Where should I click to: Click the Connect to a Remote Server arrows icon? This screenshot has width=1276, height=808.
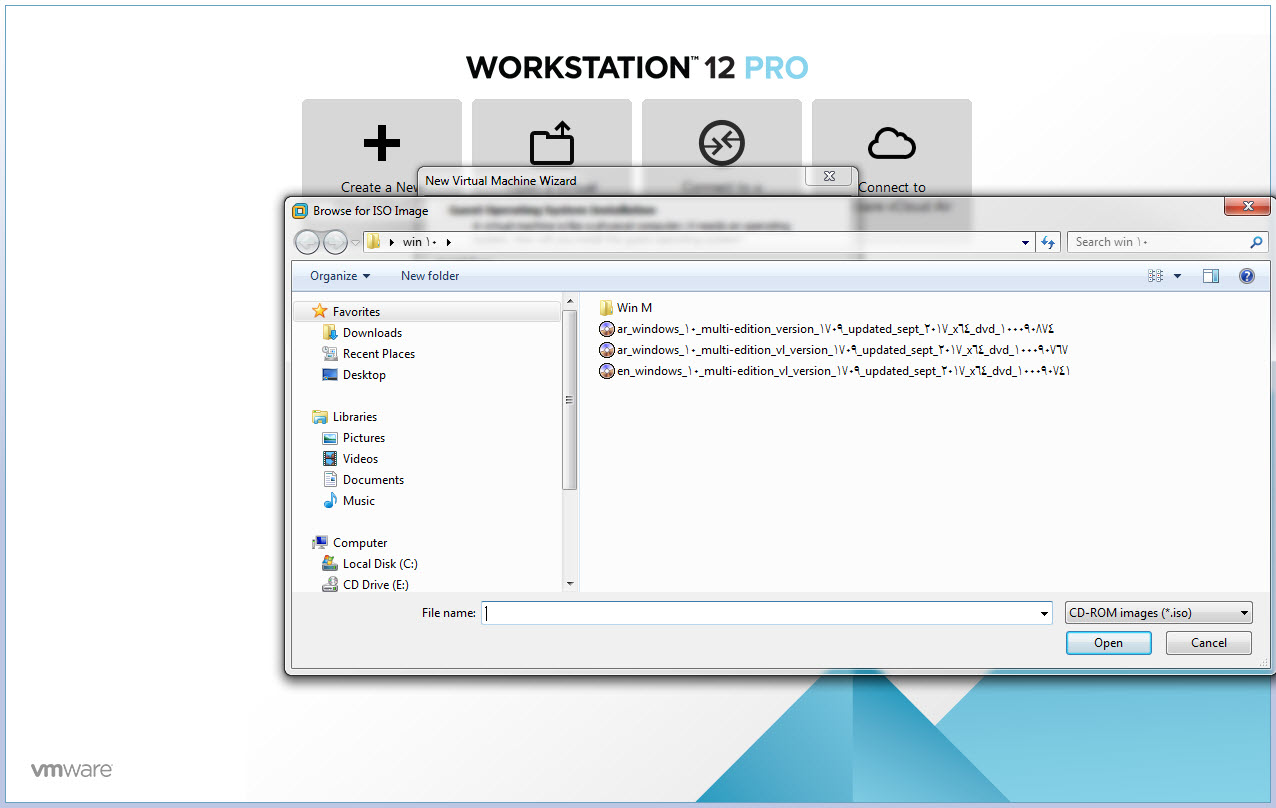coord(721,144)
